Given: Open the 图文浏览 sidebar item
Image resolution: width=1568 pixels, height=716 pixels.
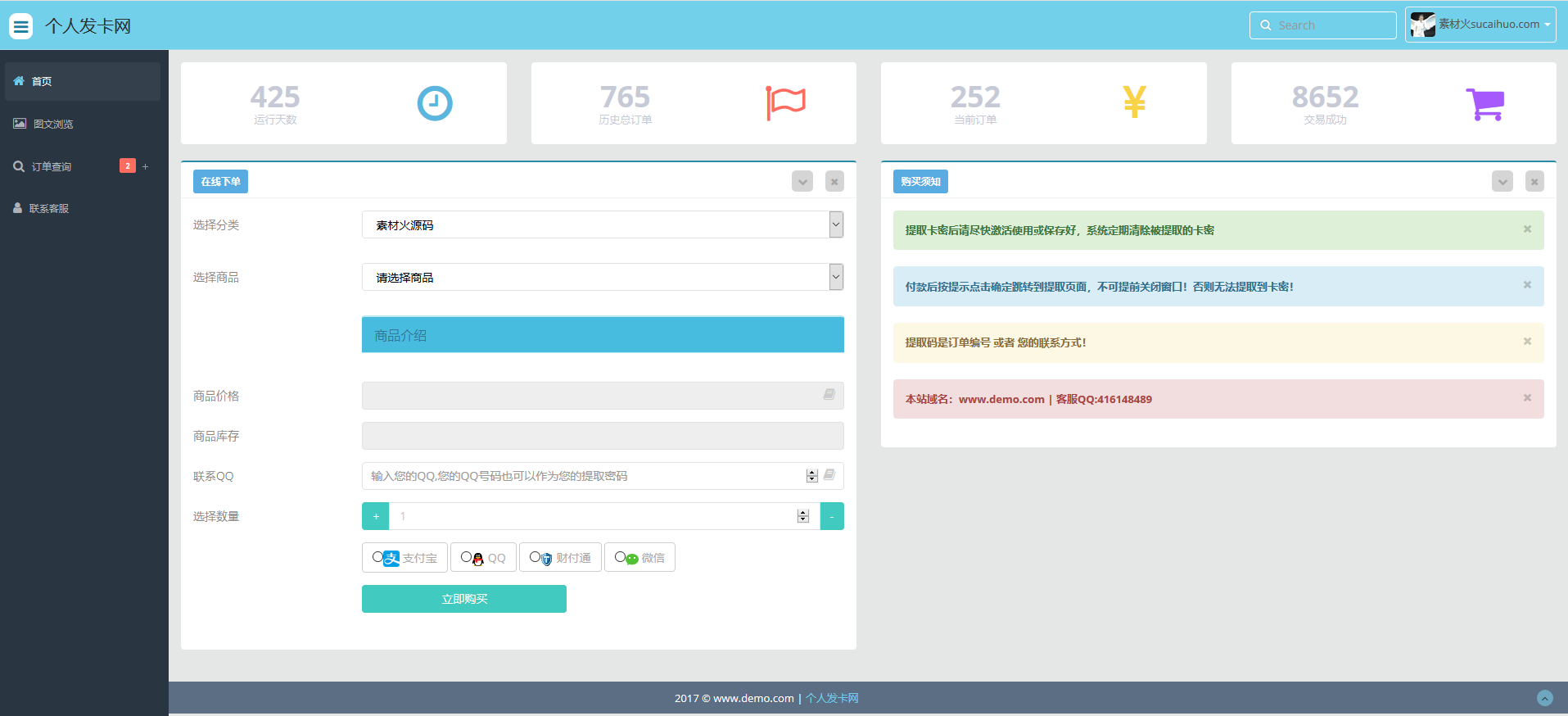Looking at the screenshot, I should 83,124.
